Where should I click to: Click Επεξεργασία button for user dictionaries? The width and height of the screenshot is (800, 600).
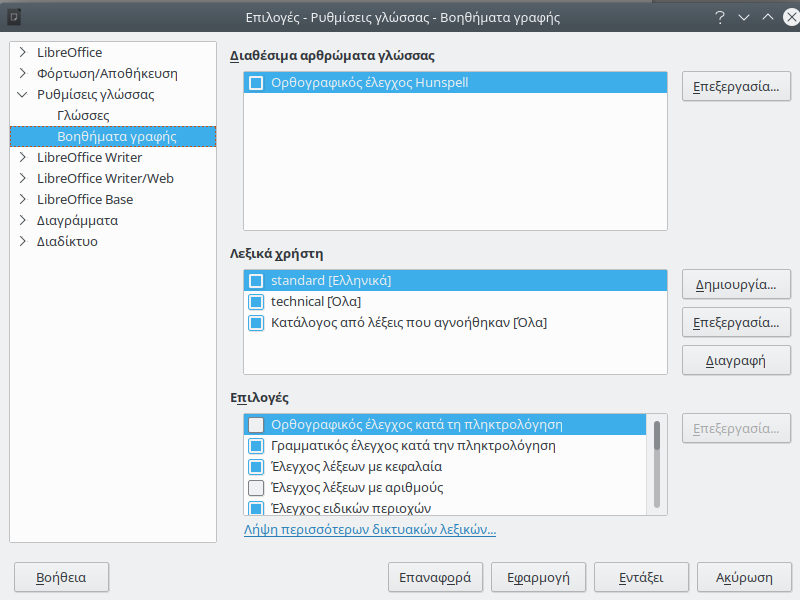pos(736,322)
